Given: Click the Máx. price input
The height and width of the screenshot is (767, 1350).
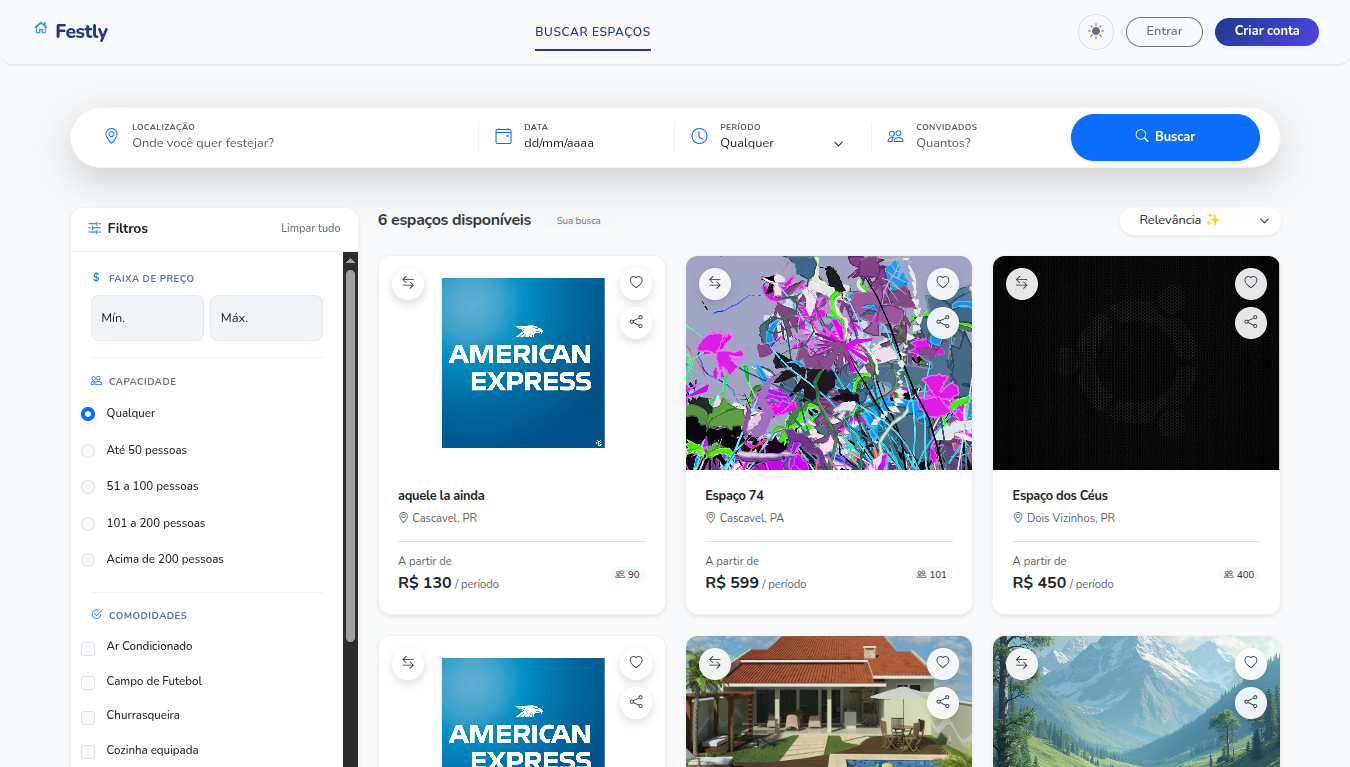Looking at the screenshot, I should tap(266, 318).
